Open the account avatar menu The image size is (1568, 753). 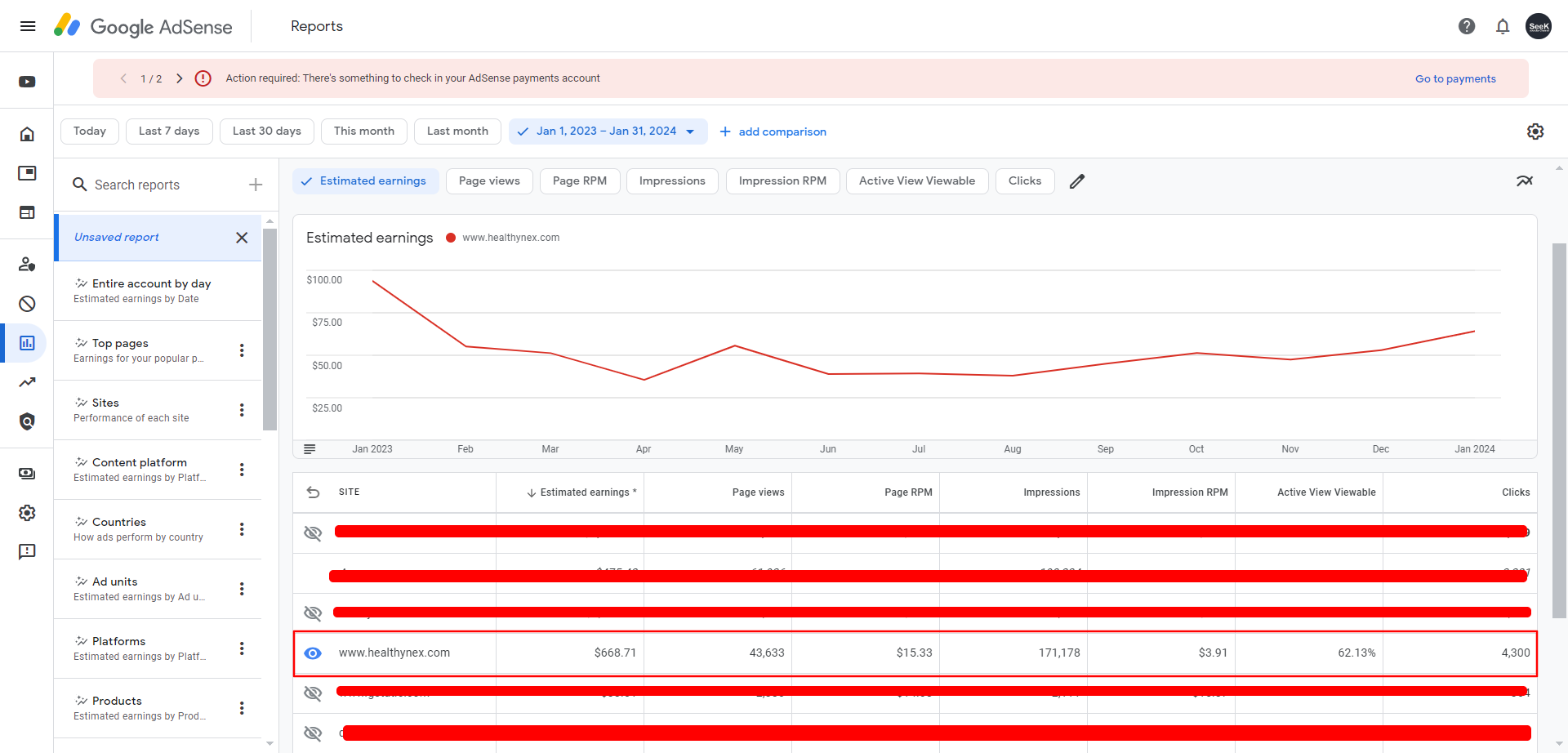[1539, 26]
